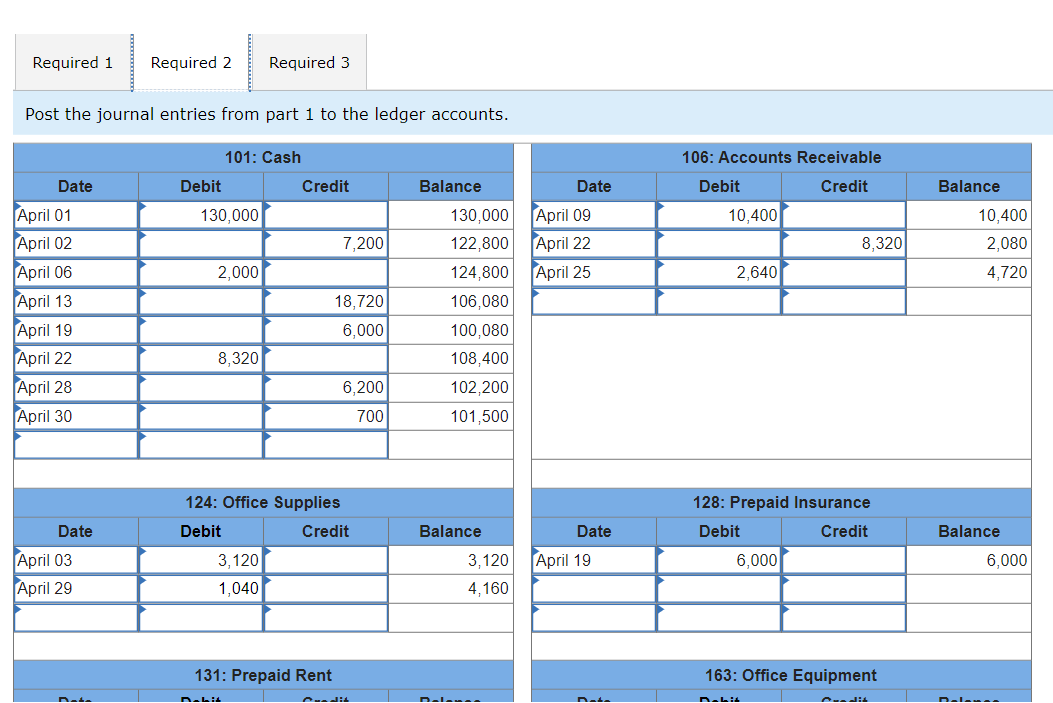Switch to the Required 3 tab
This screenshot has width=1053, height=703.
pyautogui.click(x=309, y=62)
